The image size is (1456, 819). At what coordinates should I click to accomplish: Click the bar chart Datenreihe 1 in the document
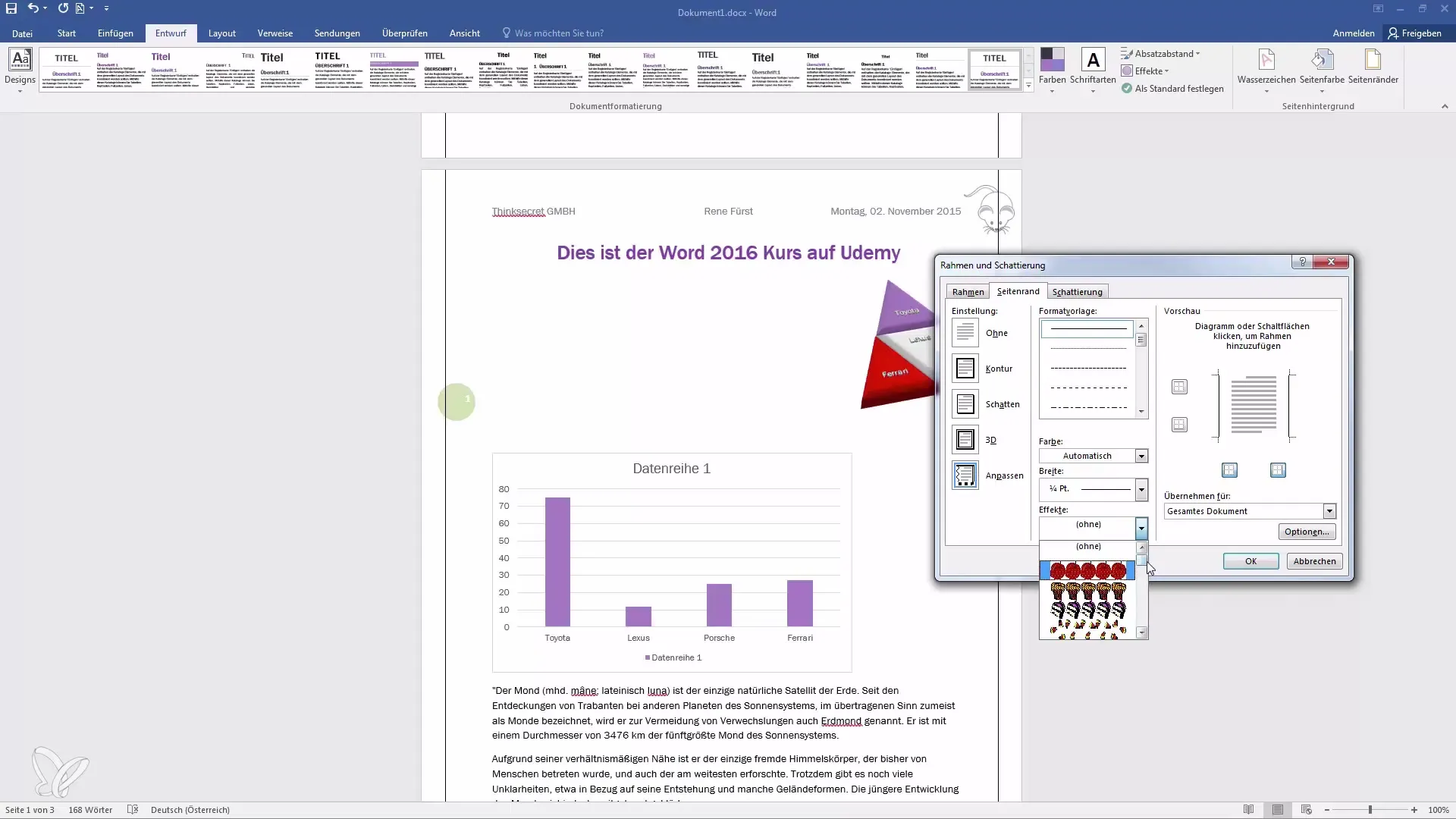click(671, 563)
